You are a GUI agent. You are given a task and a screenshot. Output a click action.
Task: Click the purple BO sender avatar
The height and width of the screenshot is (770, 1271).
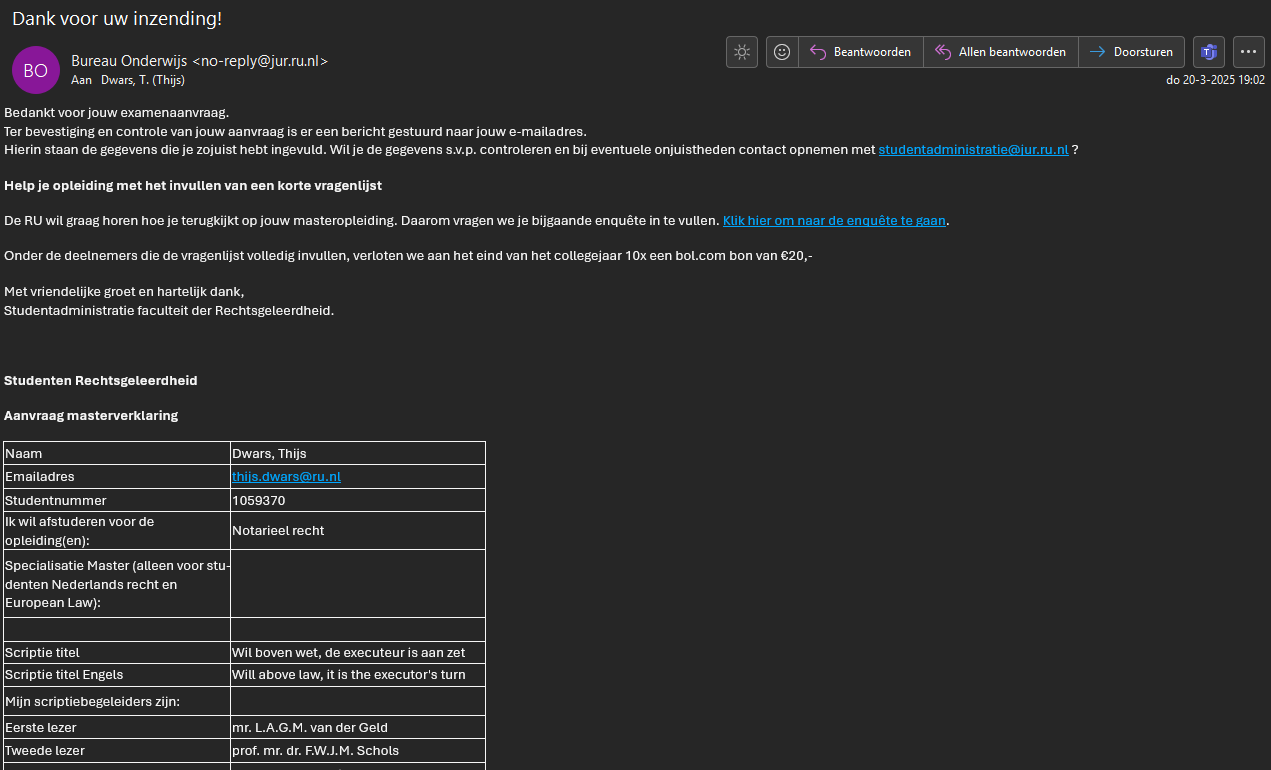[35, 70]
